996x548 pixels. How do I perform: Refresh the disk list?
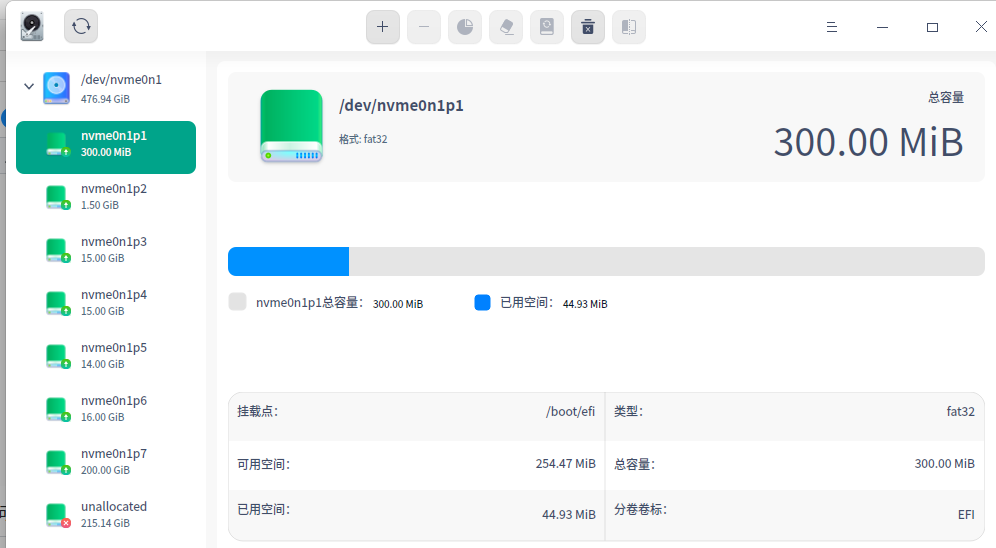[81, 26]
